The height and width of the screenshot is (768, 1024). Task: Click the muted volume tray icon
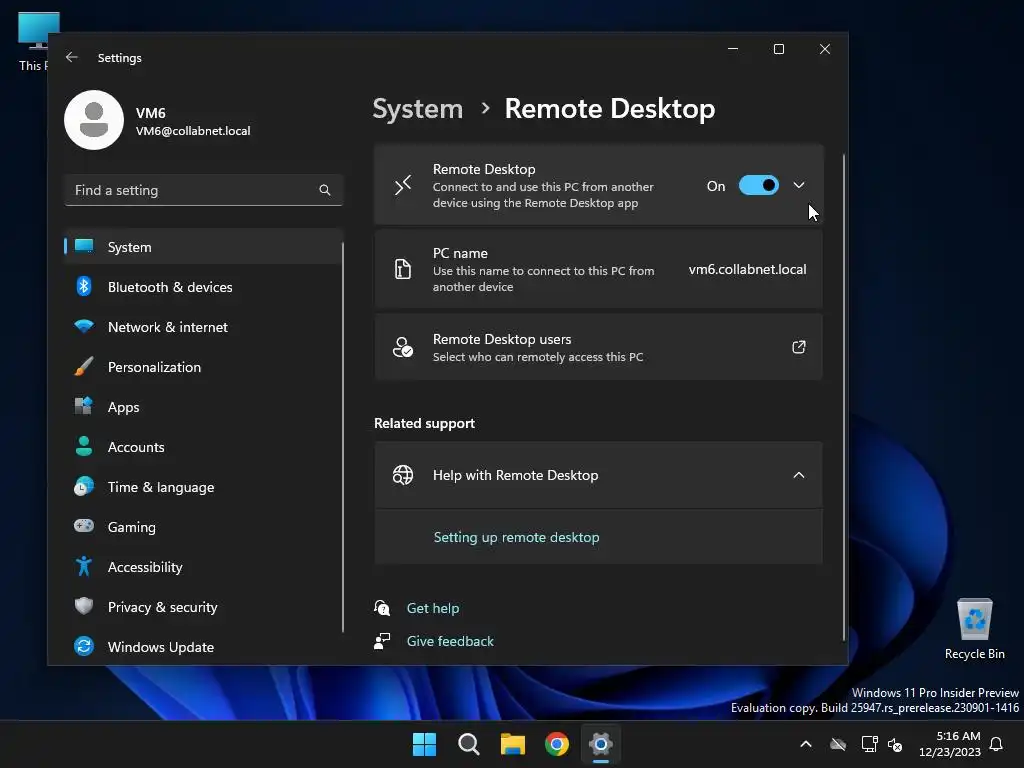(895, 744)
